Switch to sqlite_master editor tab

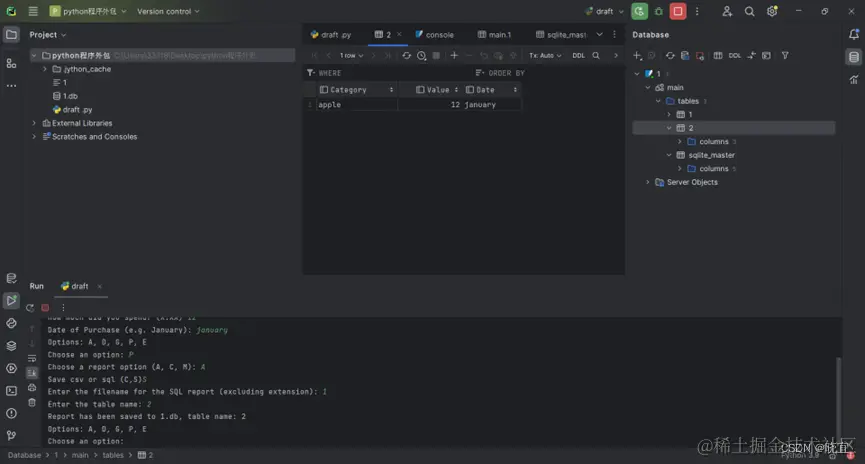coord(561,34)
